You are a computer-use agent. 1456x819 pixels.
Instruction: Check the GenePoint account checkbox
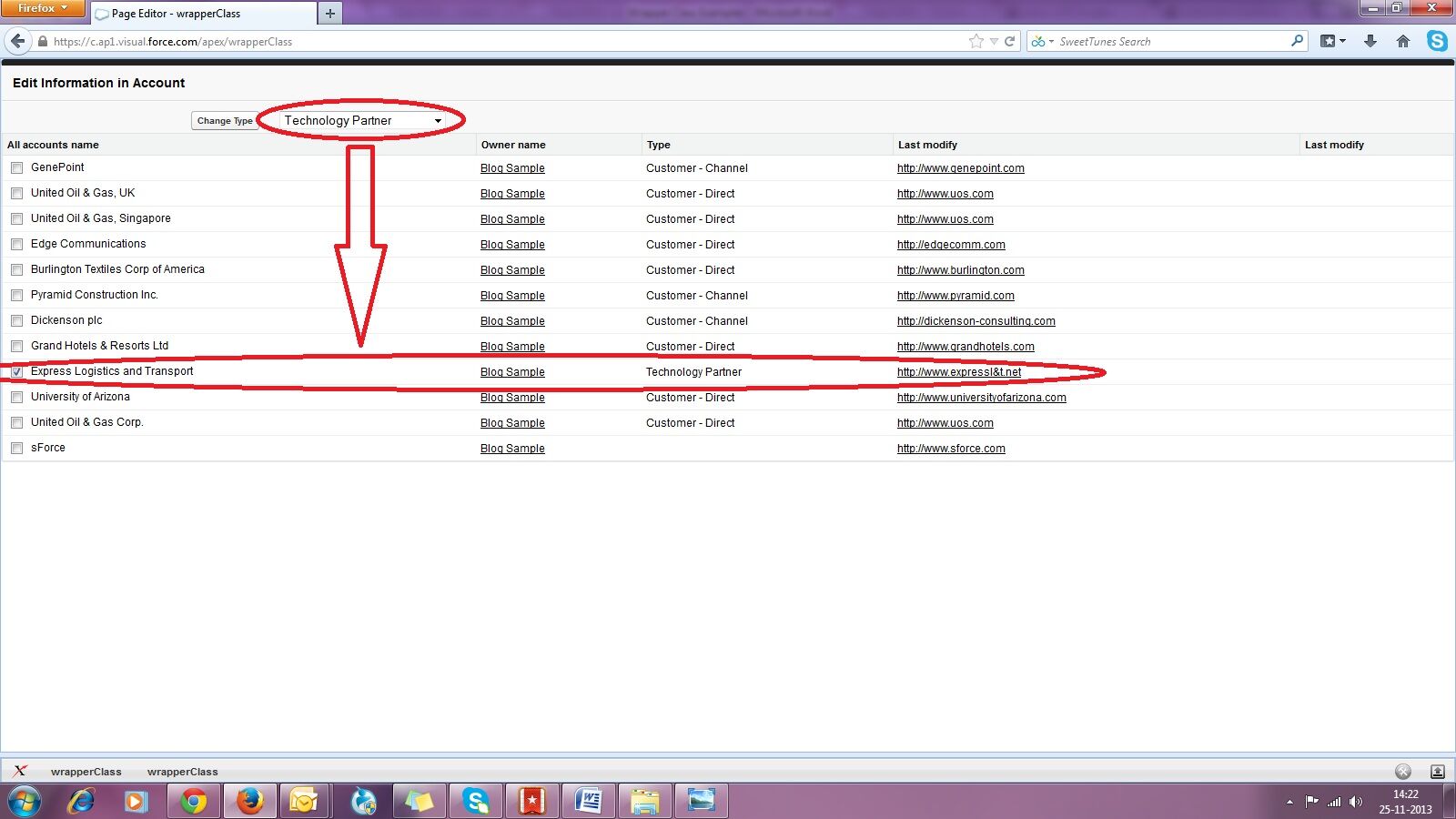[17, 168]
